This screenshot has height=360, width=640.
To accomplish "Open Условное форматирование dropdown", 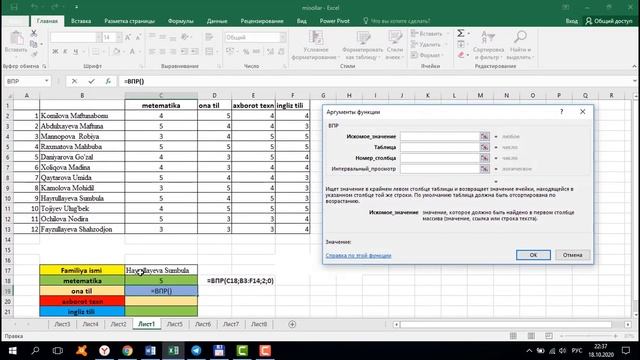I will click(x=316, y=45).
